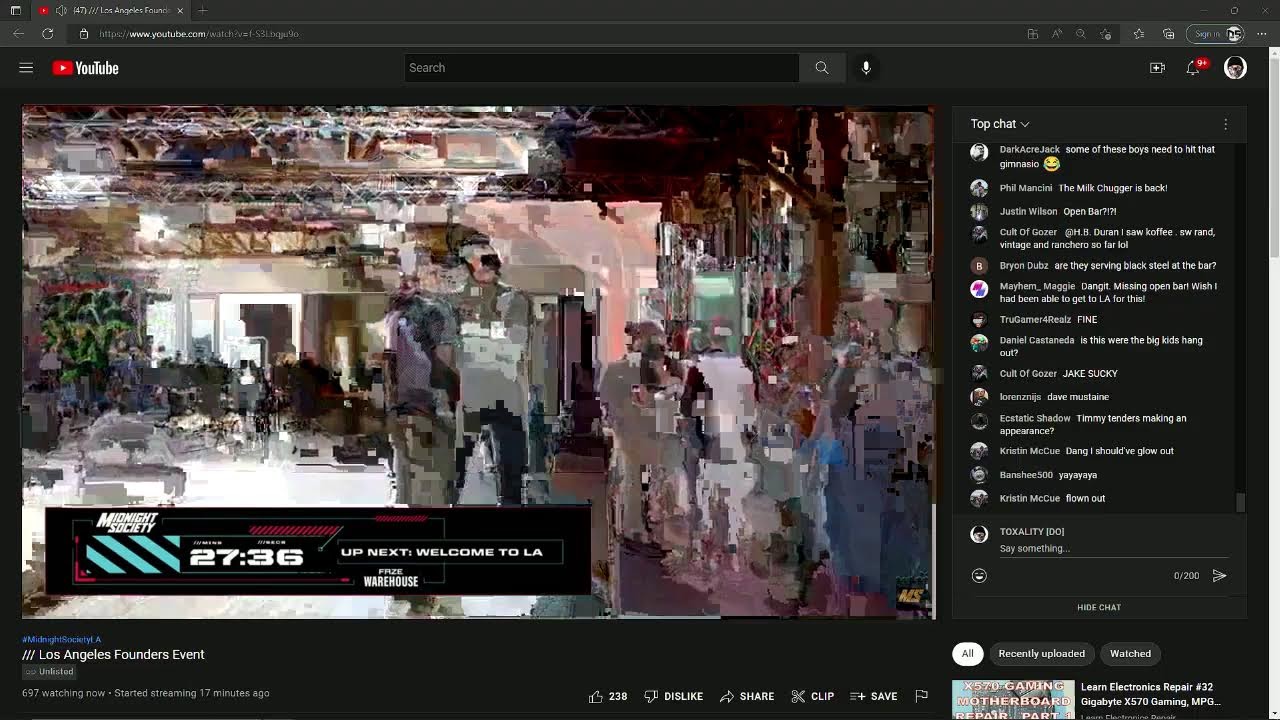Open the Create video icon
The width and height of the screenshot is (1280, 720).
[1157, 68]
